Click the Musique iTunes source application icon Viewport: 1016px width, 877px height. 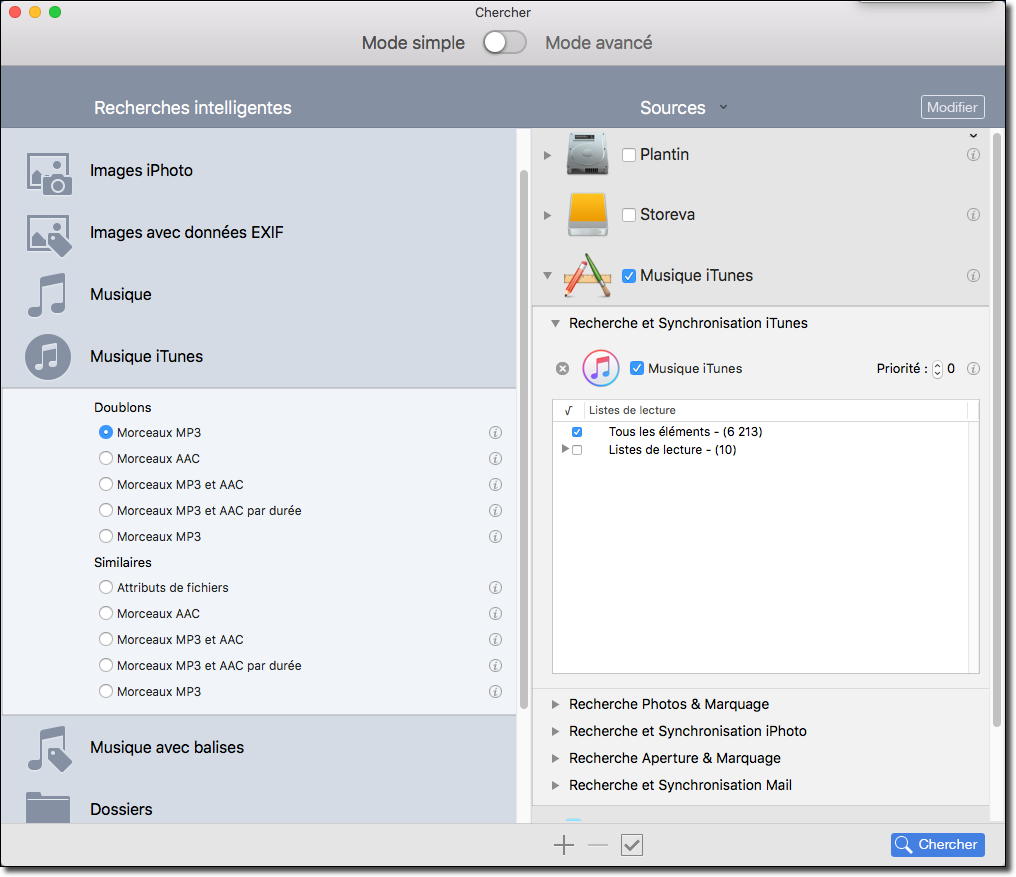coord(587,275)
